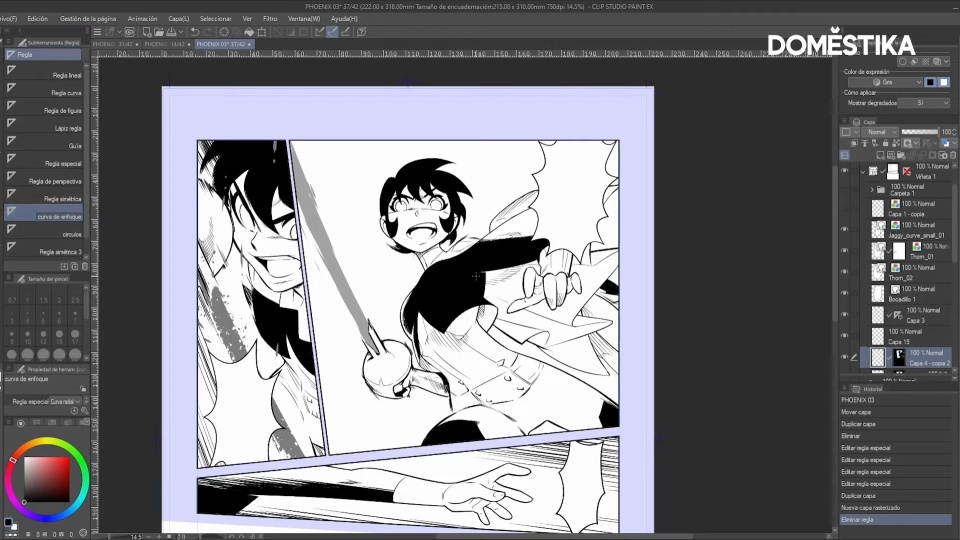960x540 pixels.
Task: Hide the Capa 4 - copia 2 layer
Action: 844,357
